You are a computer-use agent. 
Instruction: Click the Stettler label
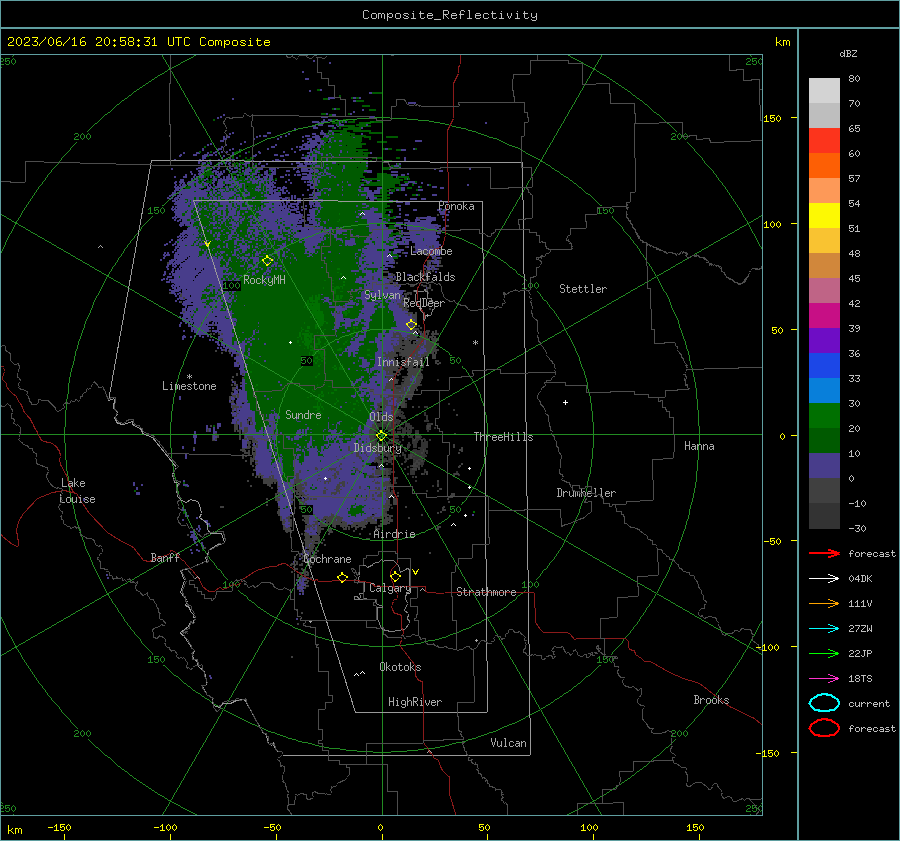[583, 289]
